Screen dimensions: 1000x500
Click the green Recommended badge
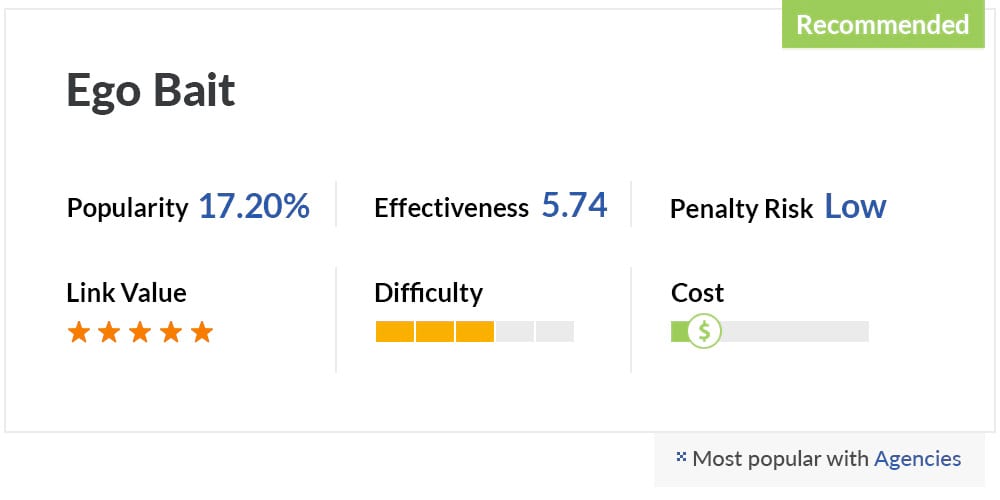click(883, 24)
